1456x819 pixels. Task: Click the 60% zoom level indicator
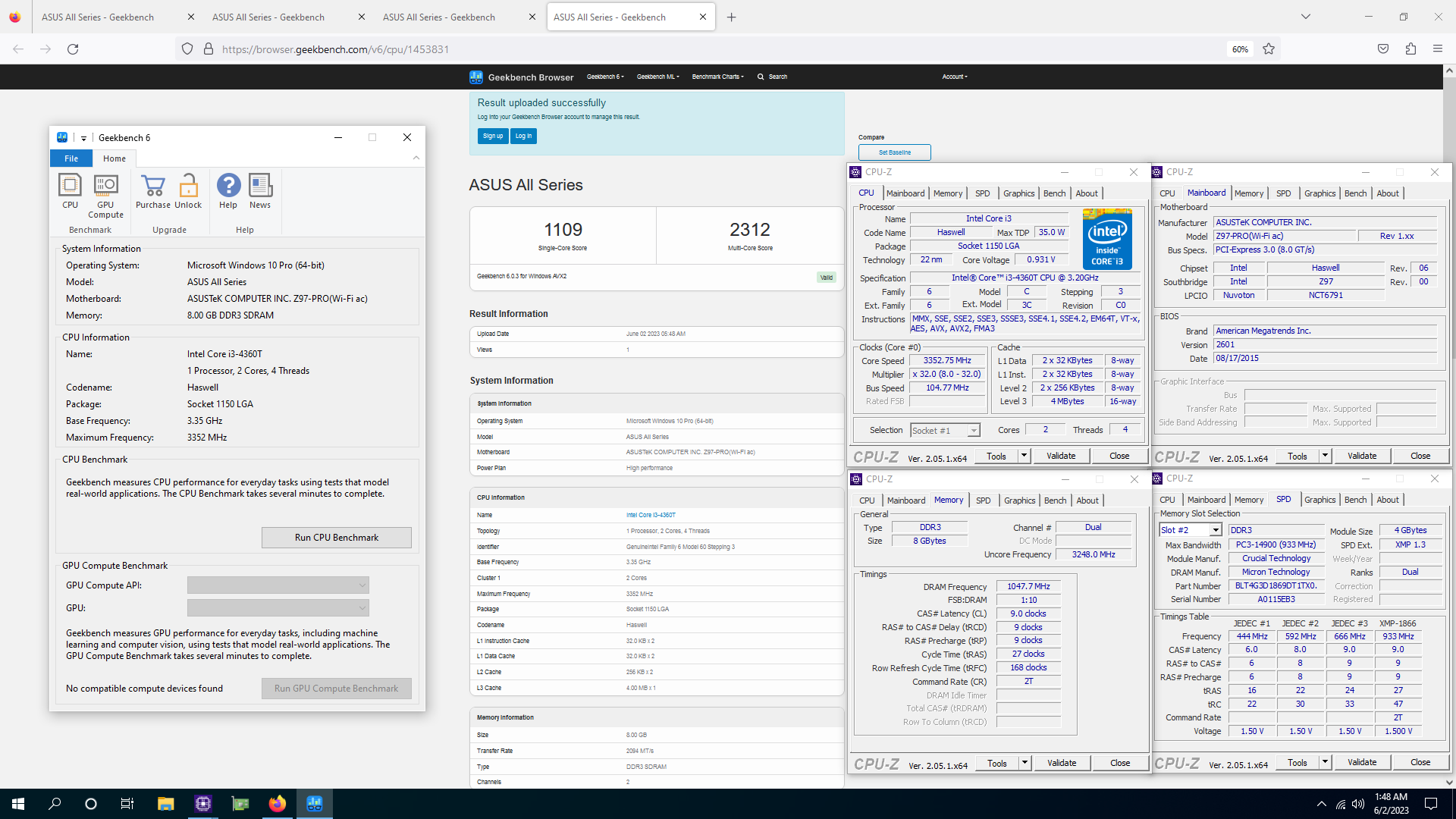click(x=1240, y=49)
